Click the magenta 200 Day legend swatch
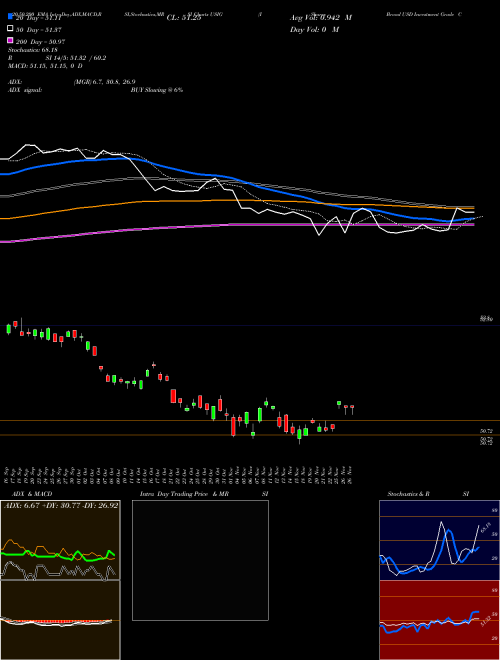 pyautogui.click(x=11, y=40)
